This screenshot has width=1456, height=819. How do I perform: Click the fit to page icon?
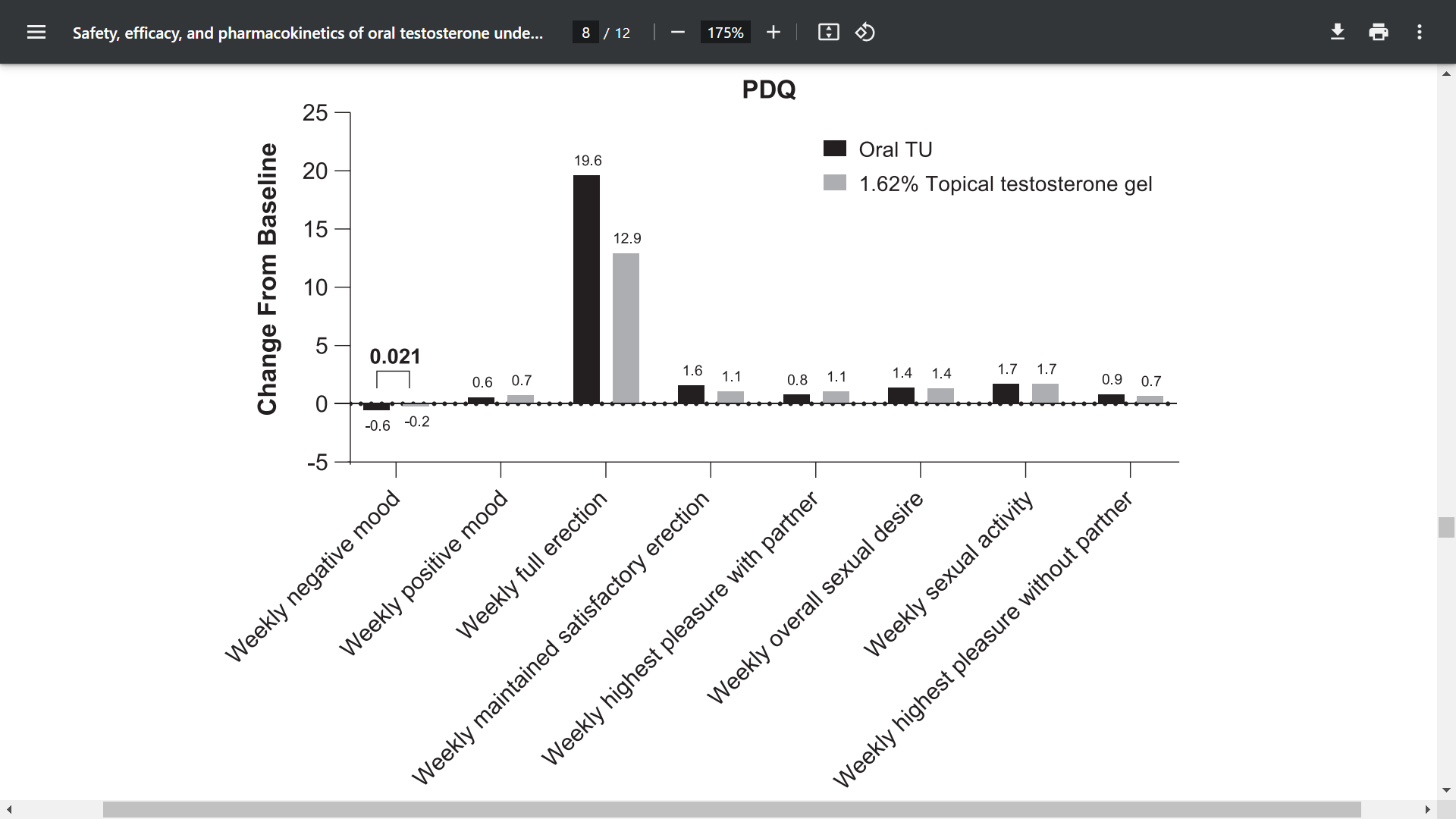[828, 32]
